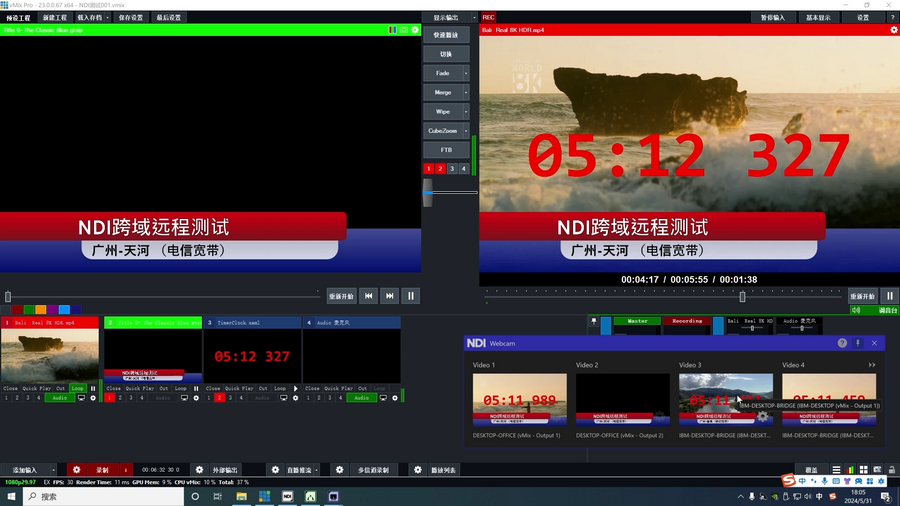Open the 新建工程 menu item
This screenshot has width=900, height=506.
55,18
